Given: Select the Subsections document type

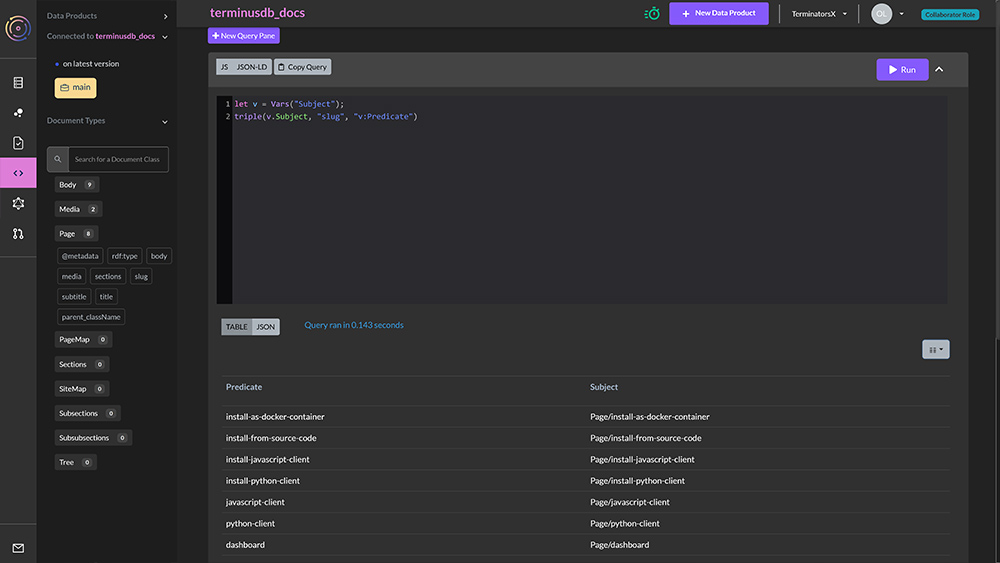Looking at the screenshot, I should (87, 413).
